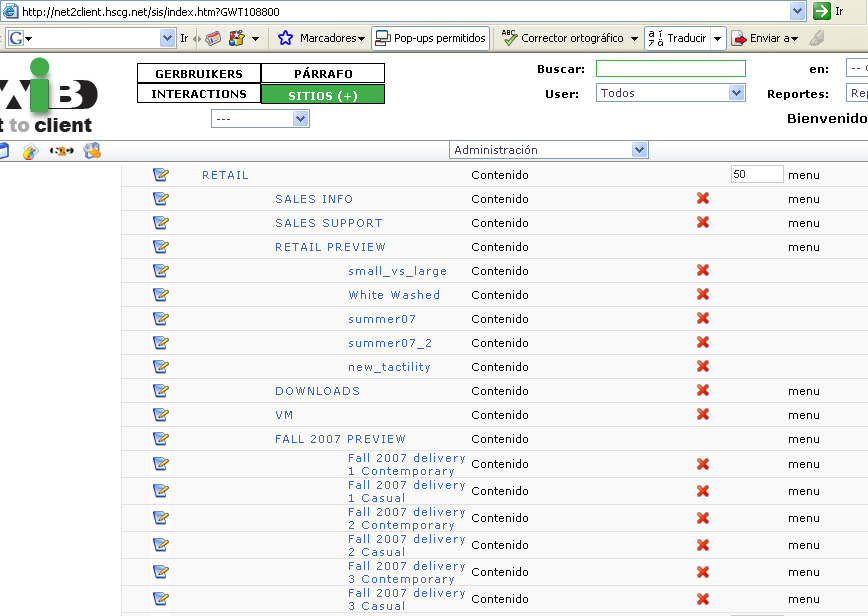Switch to the INTERACTIONS tab
868x616 pixels.
[x=199, y=94]
